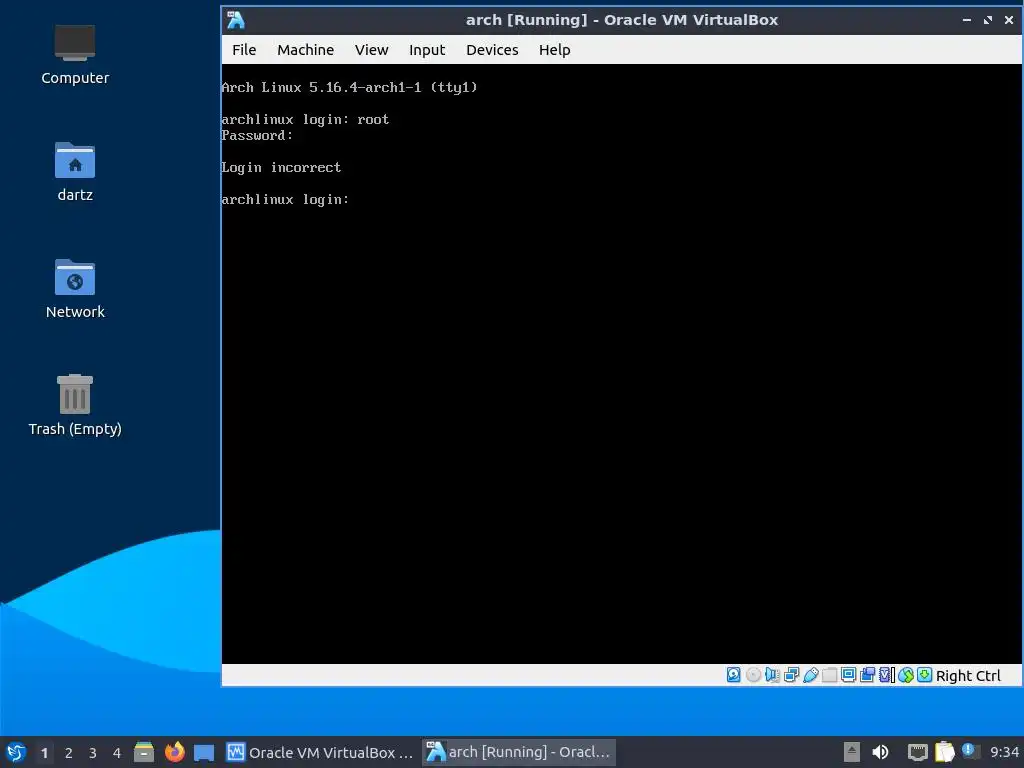The height and width of the screenshot is (768, 1024).
Task: Click the 'Login incorrect' text in terminal
Action: point(281,167)
